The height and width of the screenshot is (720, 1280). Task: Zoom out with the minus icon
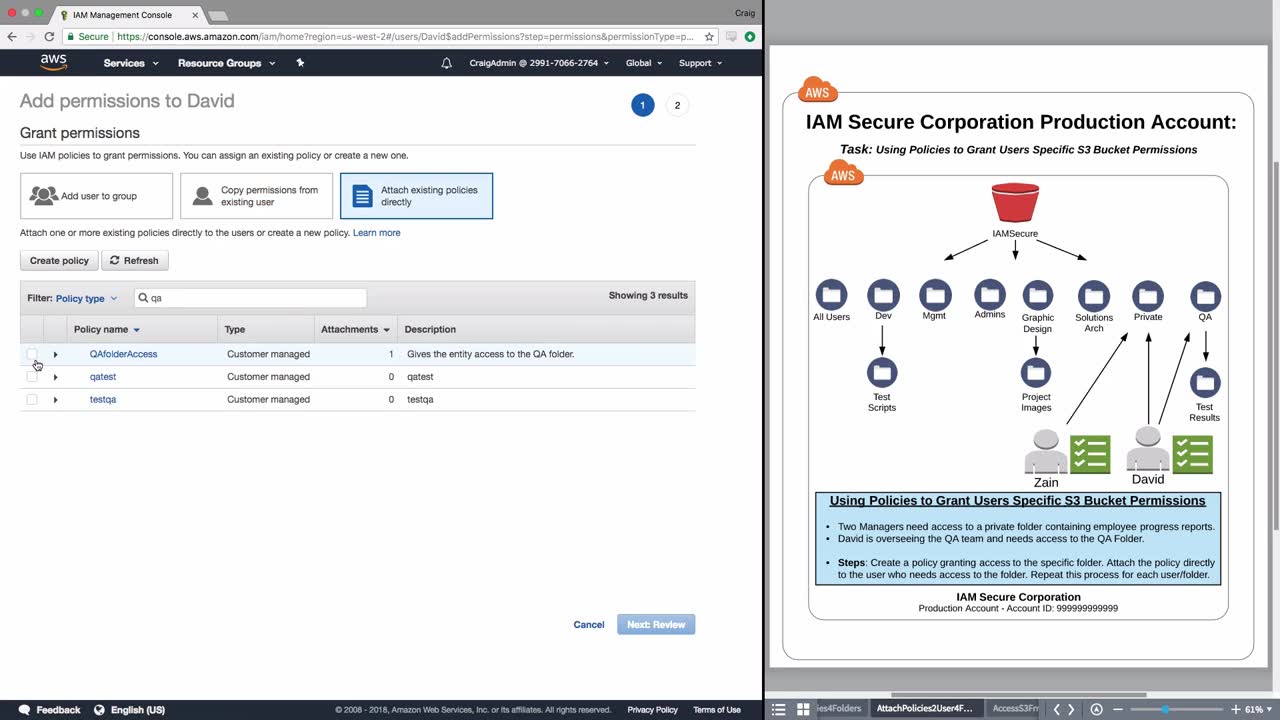1120,709
